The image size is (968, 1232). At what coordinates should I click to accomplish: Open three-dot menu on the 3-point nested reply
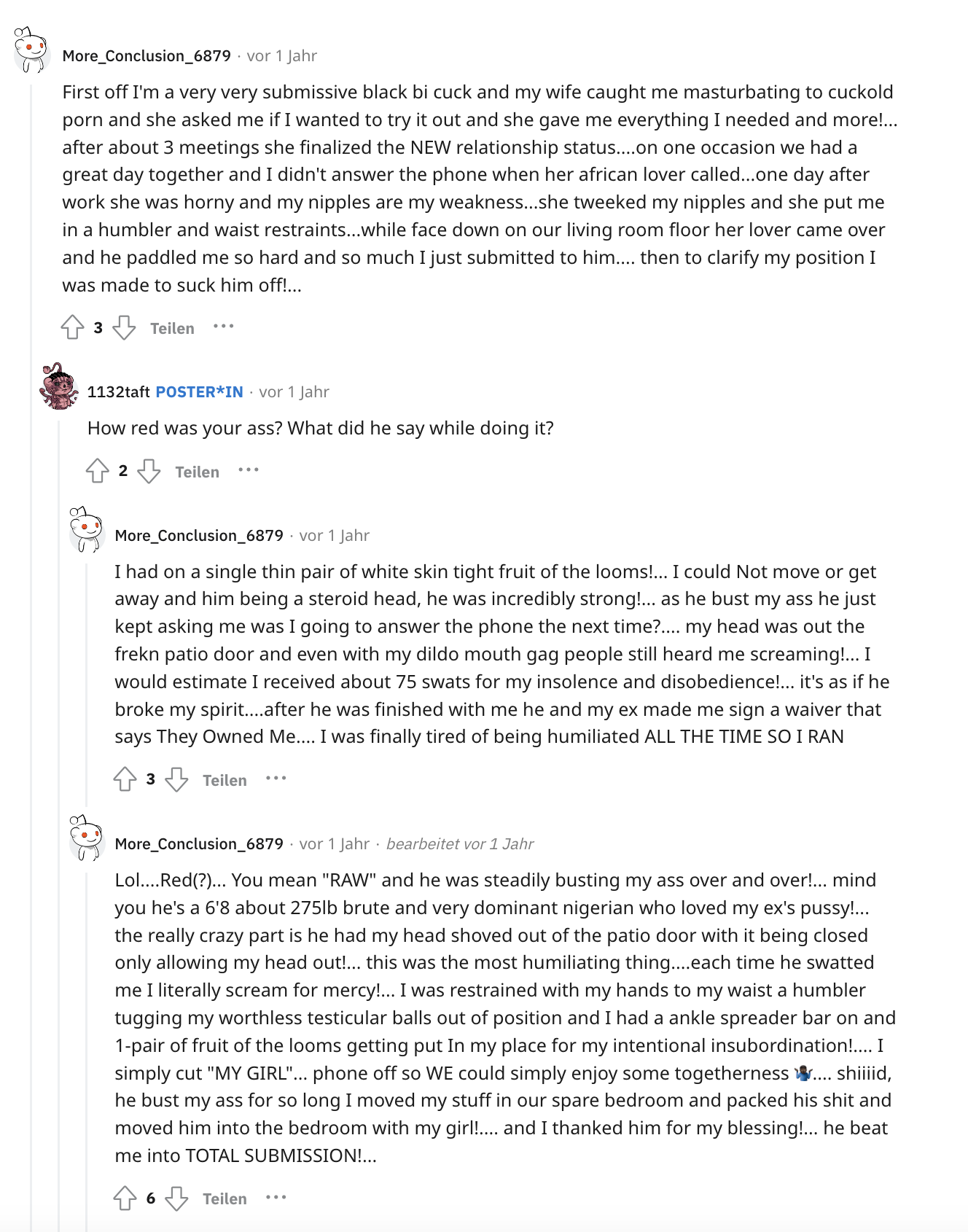276,779
